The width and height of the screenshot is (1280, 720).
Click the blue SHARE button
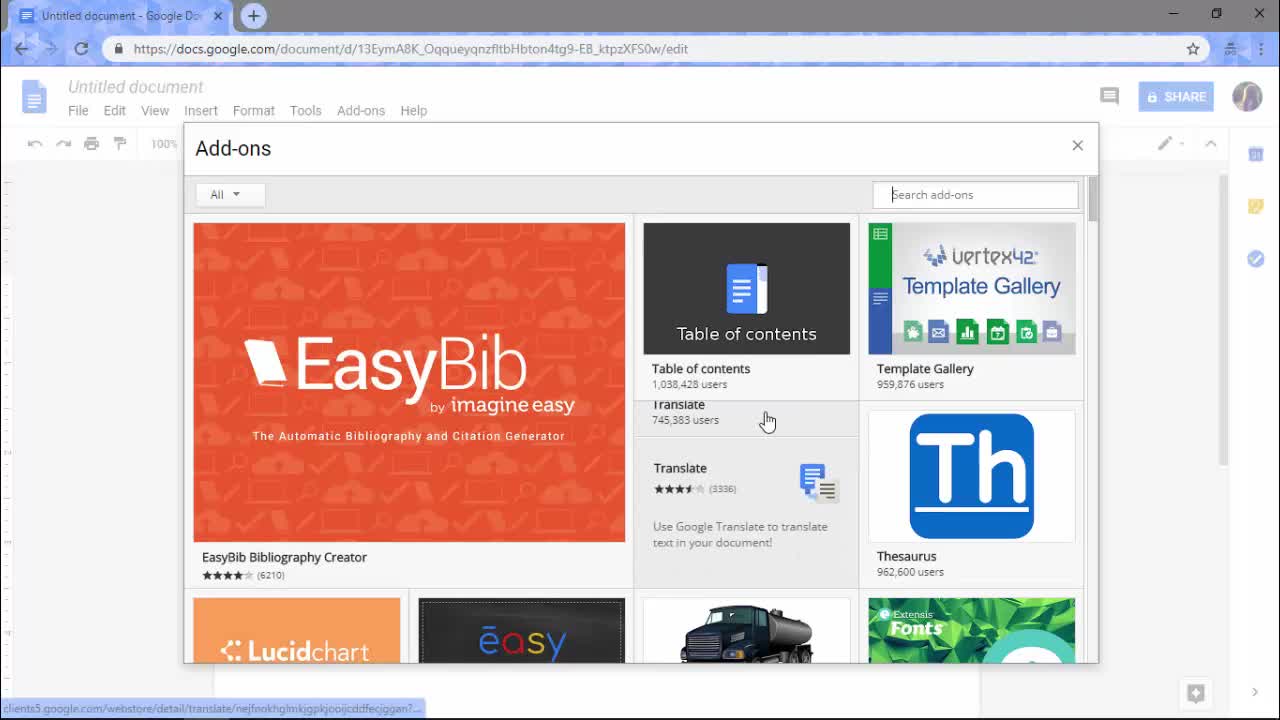point(1176,97)
